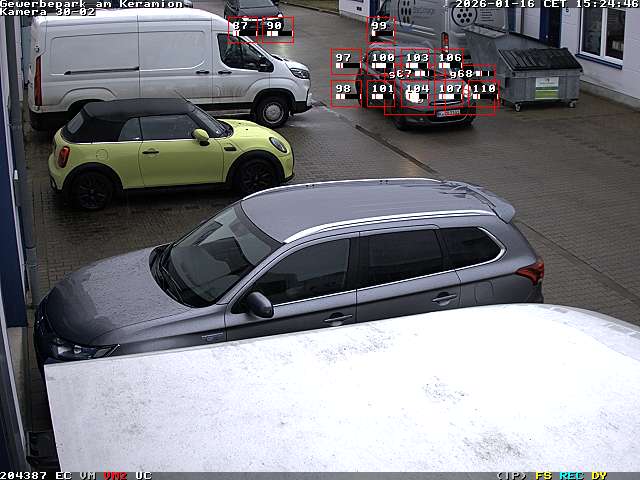This screenshot has height=480, width=640.
Task: Click the frame counter 204387
Action: (x=24, y=475)
